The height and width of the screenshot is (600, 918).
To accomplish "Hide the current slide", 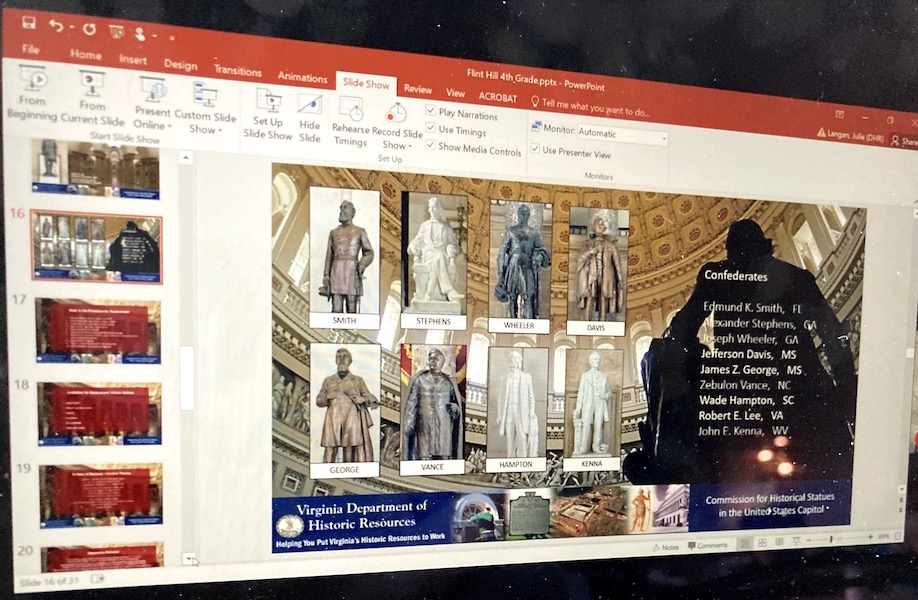I will [x=310, y=119].
